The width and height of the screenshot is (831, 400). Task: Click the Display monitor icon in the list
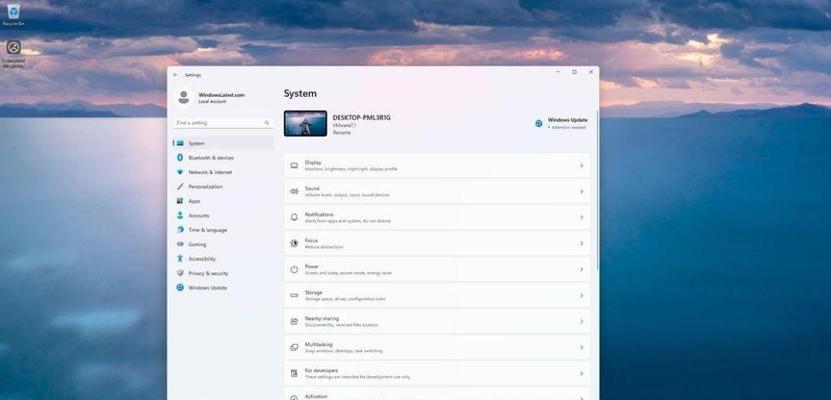[x=294, y=166]
